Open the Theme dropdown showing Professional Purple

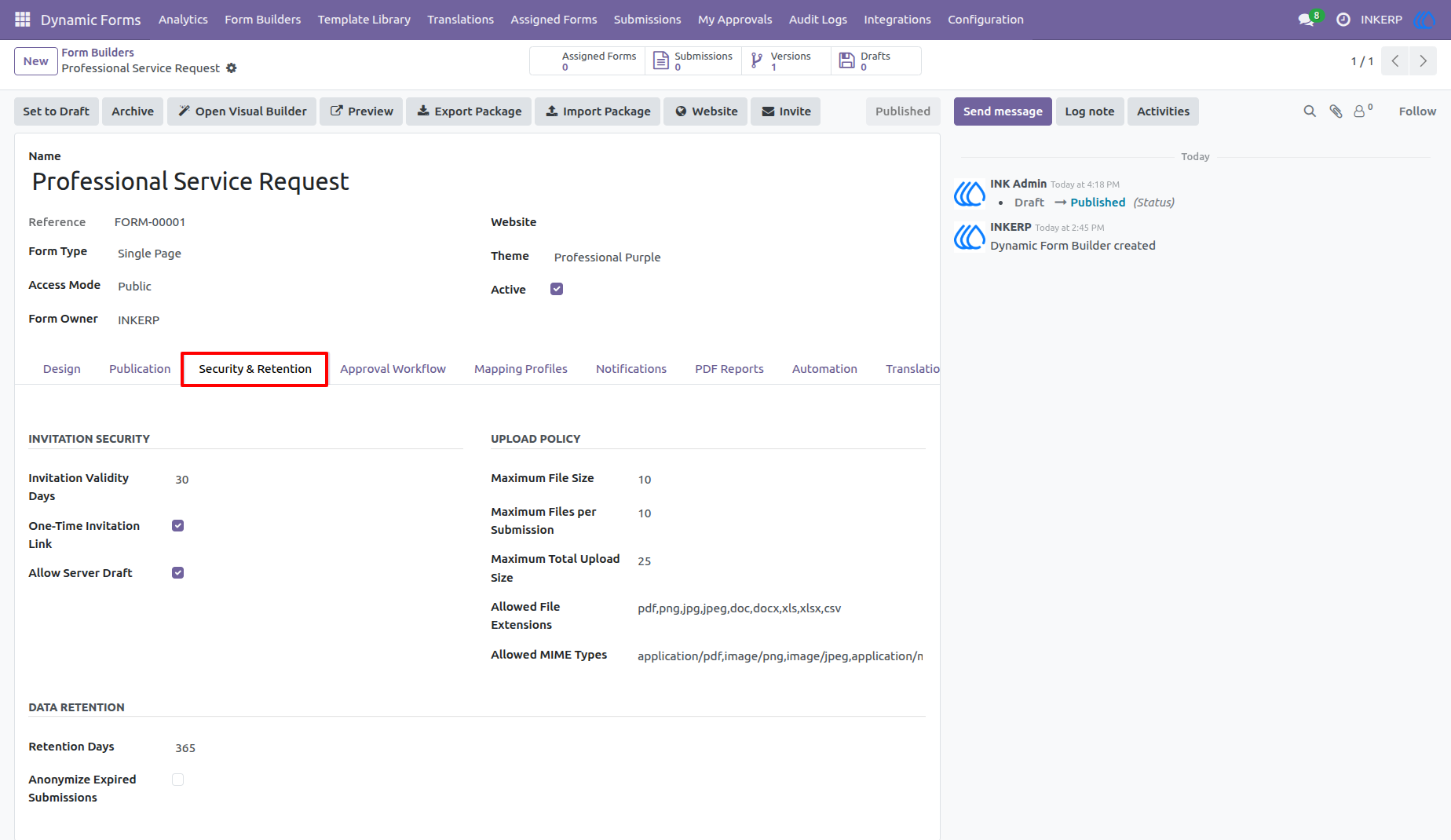[738, 257]
